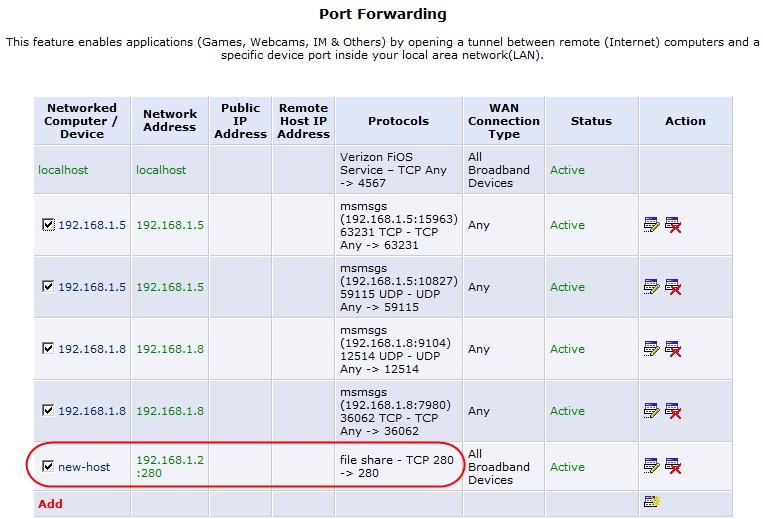Edit the msmsgs 36062 TCP forwarding rule
This screenshot has width=763, height=519.
[x=652, y=411]
